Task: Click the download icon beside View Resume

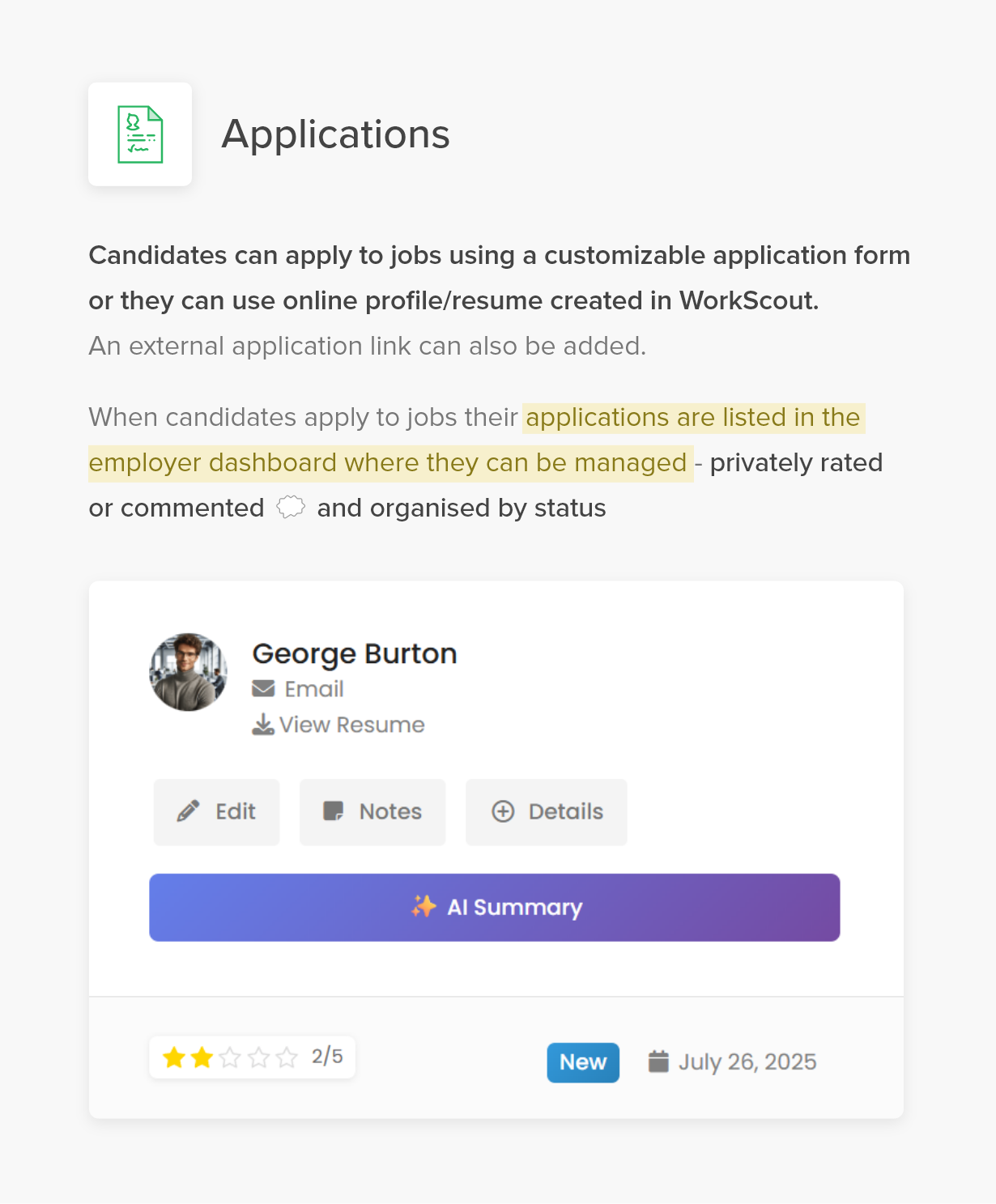Action: tap(262, 724)
